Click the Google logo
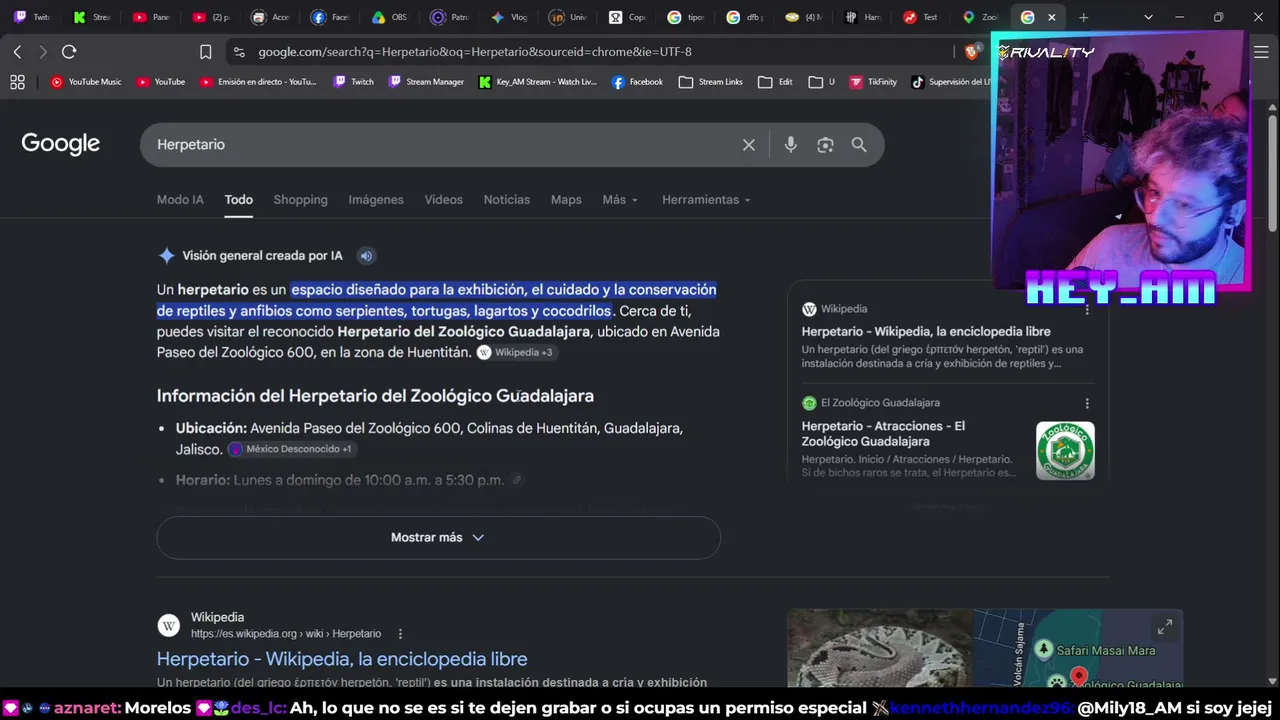This screenshot has height=720, width=1280. click(x=61, y=144)
